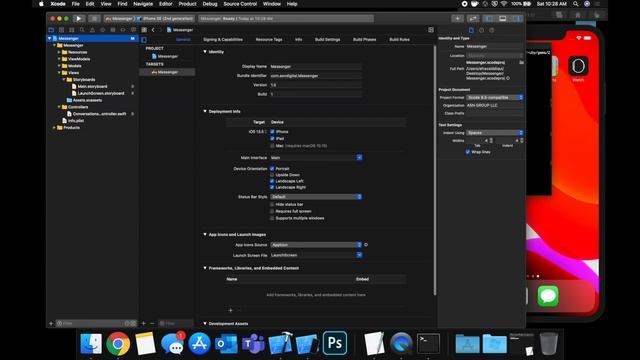The image size is (640, 360).
Task: Open Google Chrome from the Dock
Action: [x=118, y=343]
